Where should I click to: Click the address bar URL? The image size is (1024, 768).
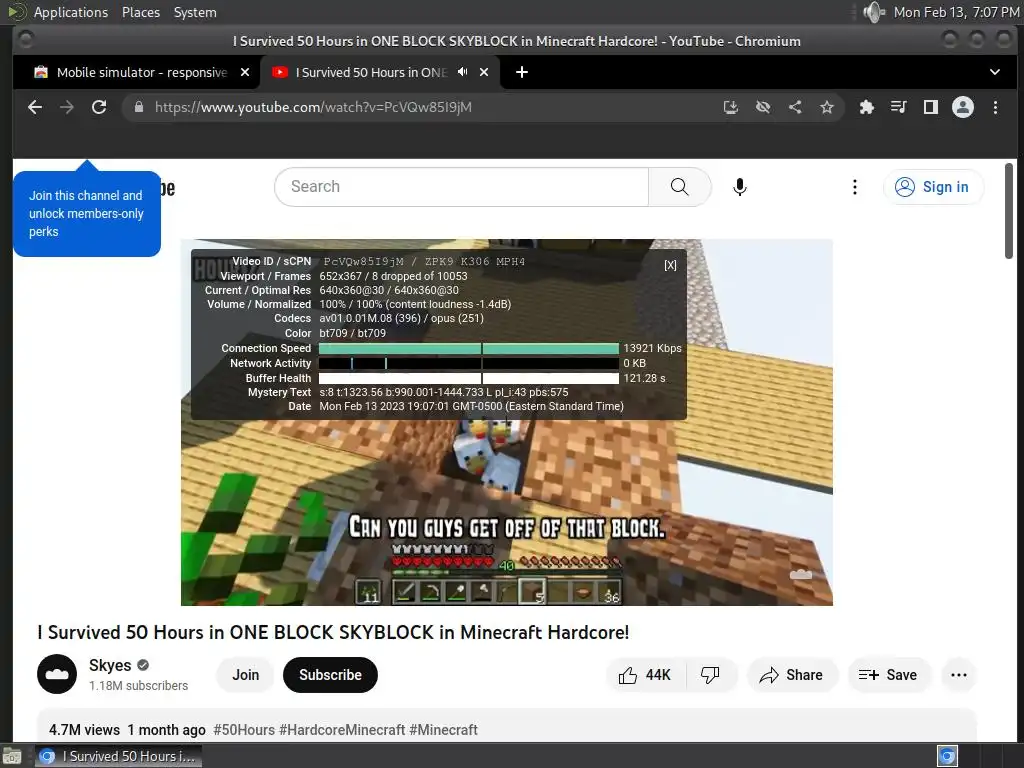coord(313,107)
